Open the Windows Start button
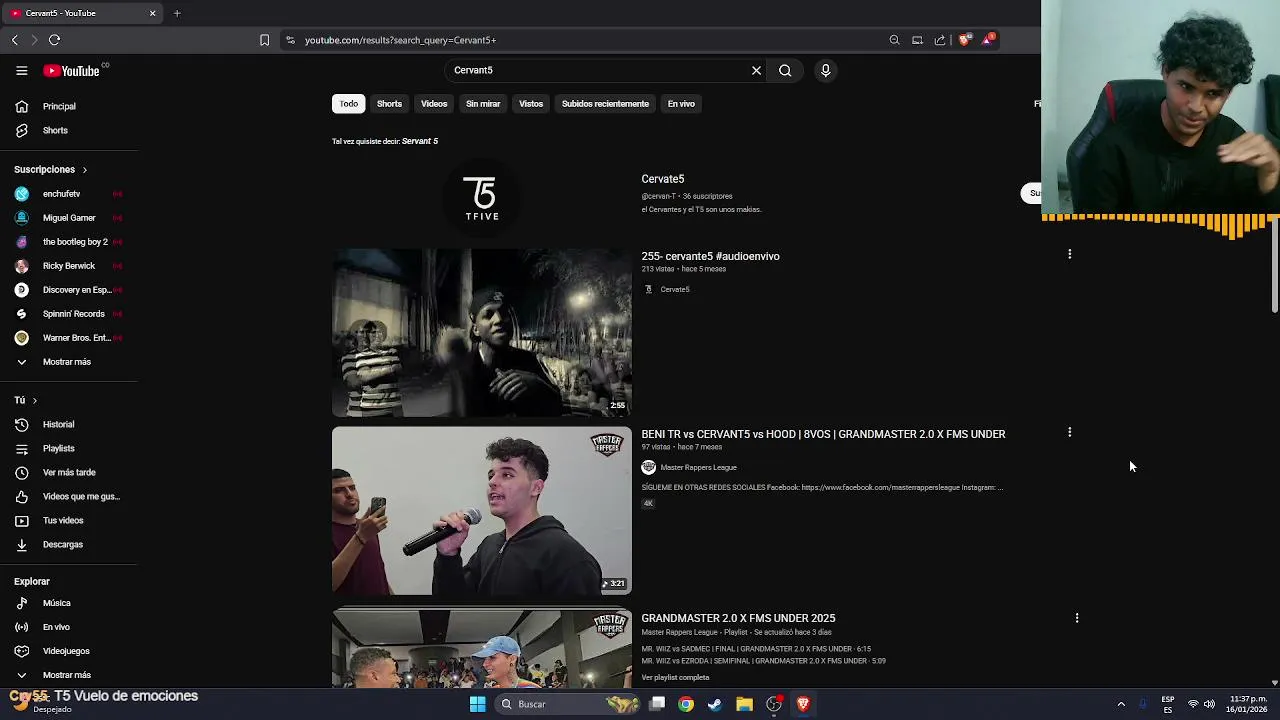 point(477,704)
